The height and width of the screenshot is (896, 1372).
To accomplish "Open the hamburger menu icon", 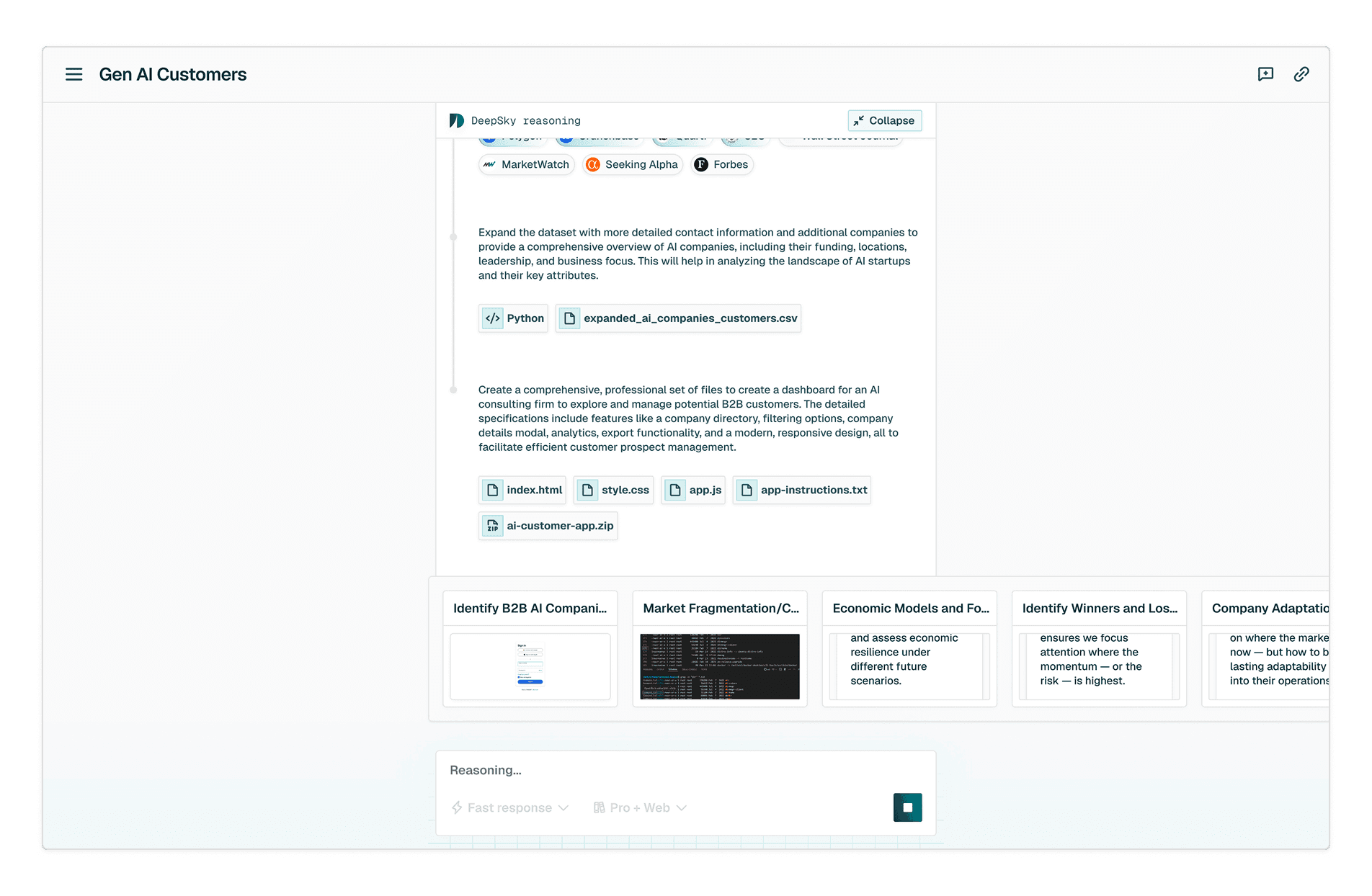I will (73, 74).
